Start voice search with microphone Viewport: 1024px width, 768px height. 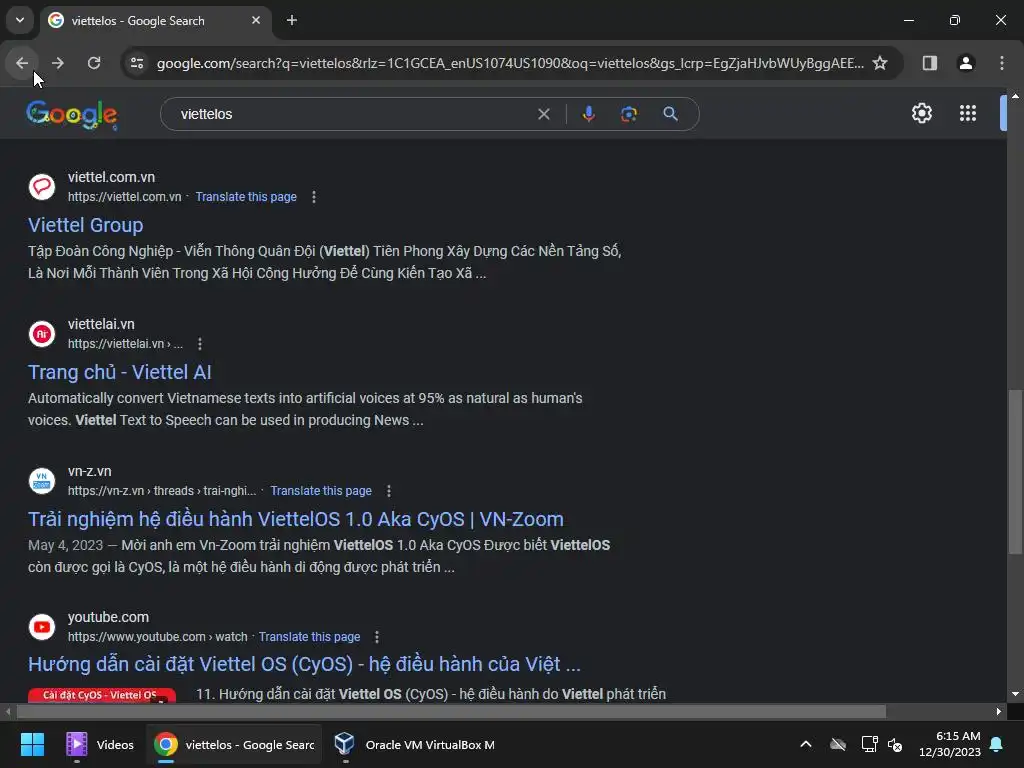[588, 114]
